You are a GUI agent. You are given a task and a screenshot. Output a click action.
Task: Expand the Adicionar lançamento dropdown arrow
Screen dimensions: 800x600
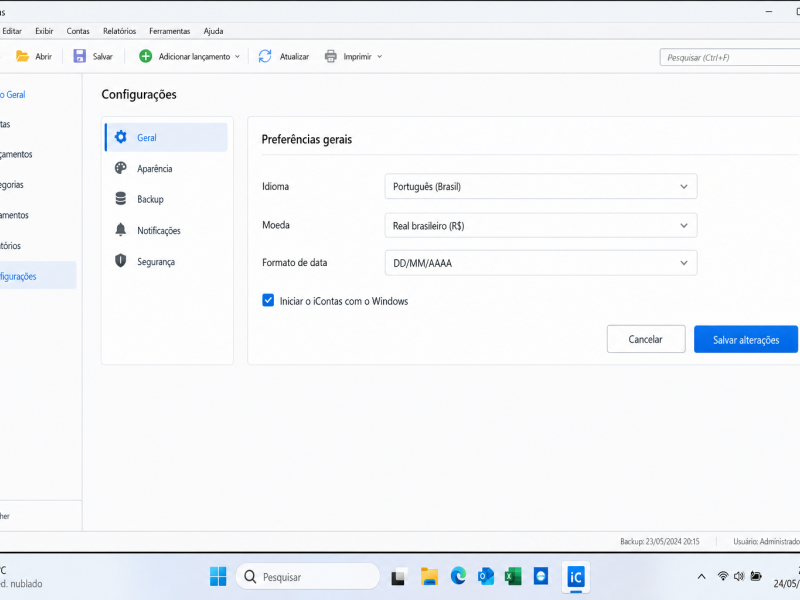237,57
